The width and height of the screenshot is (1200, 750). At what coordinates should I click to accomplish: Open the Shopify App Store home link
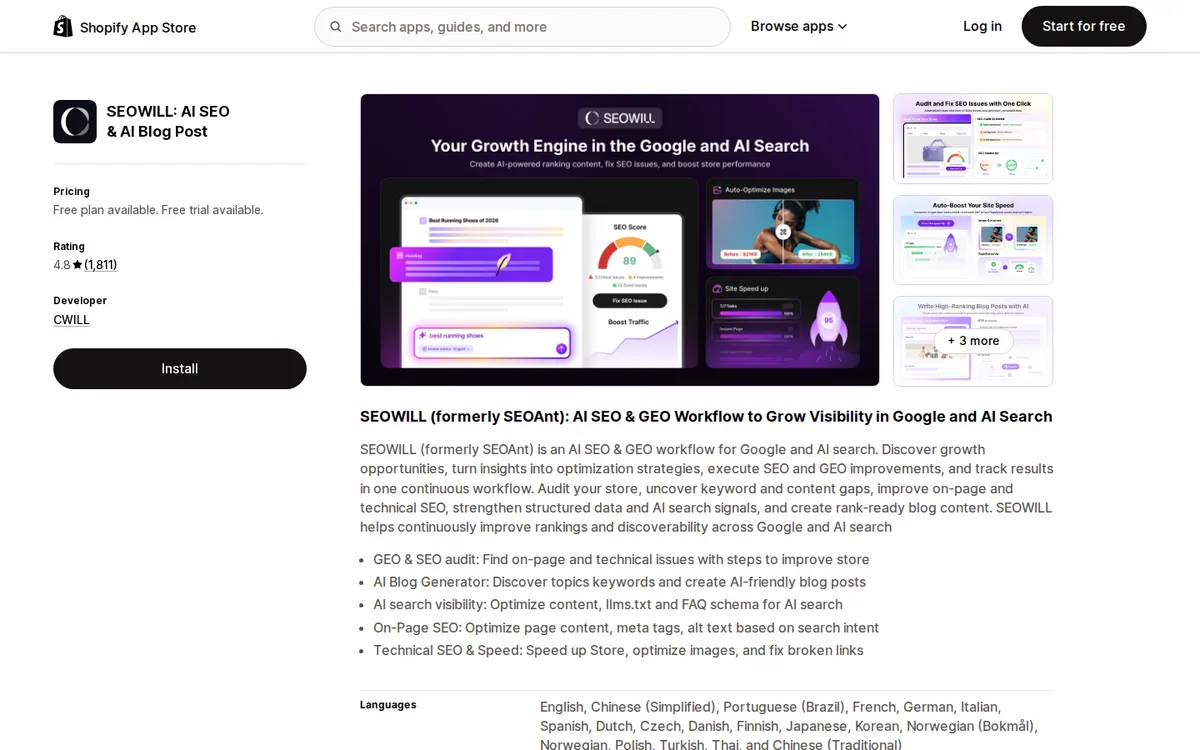125,27
